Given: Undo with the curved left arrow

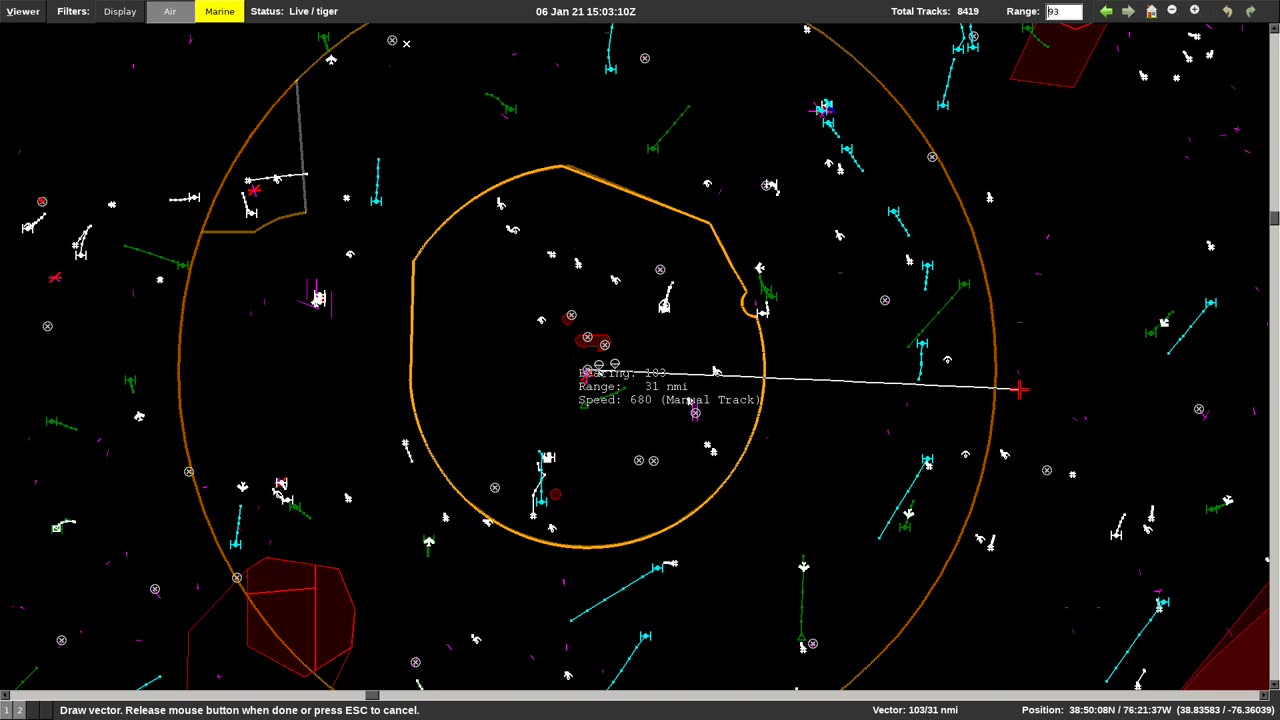Looking at the screenshot, I should coord(1227,11).
